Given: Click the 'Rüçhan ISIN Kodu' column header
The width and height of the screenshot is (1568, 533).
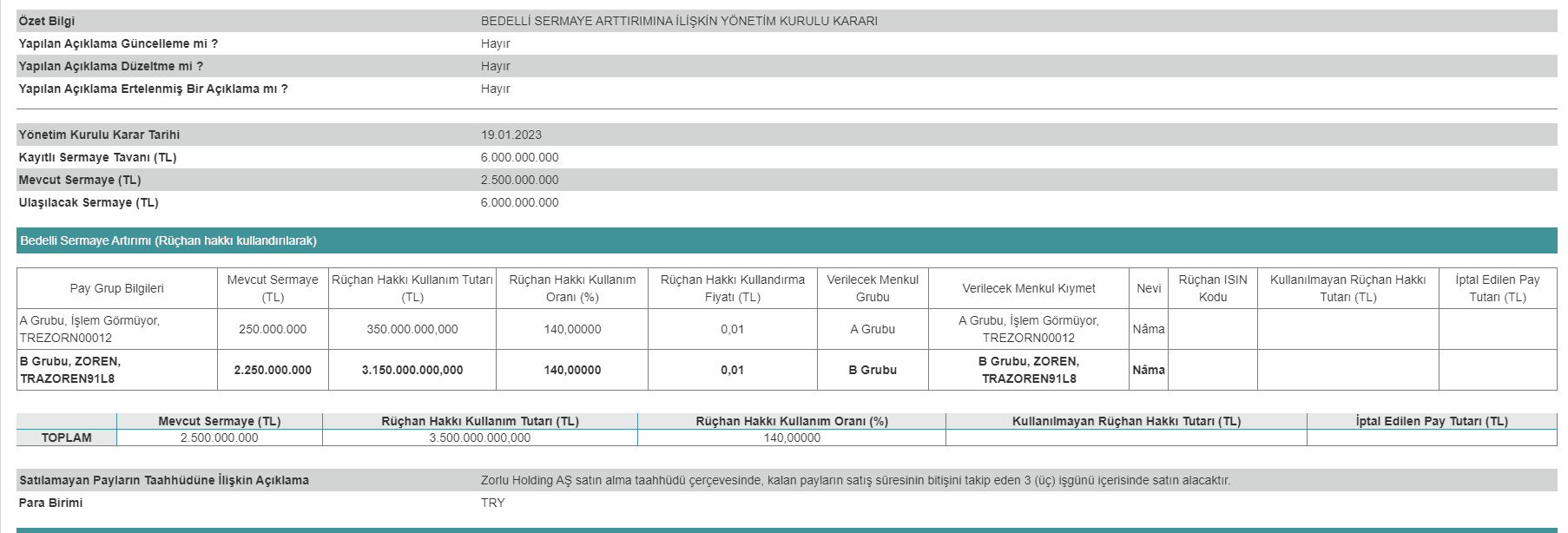Looking at the screenshot, I should (x=1212, y=288).
